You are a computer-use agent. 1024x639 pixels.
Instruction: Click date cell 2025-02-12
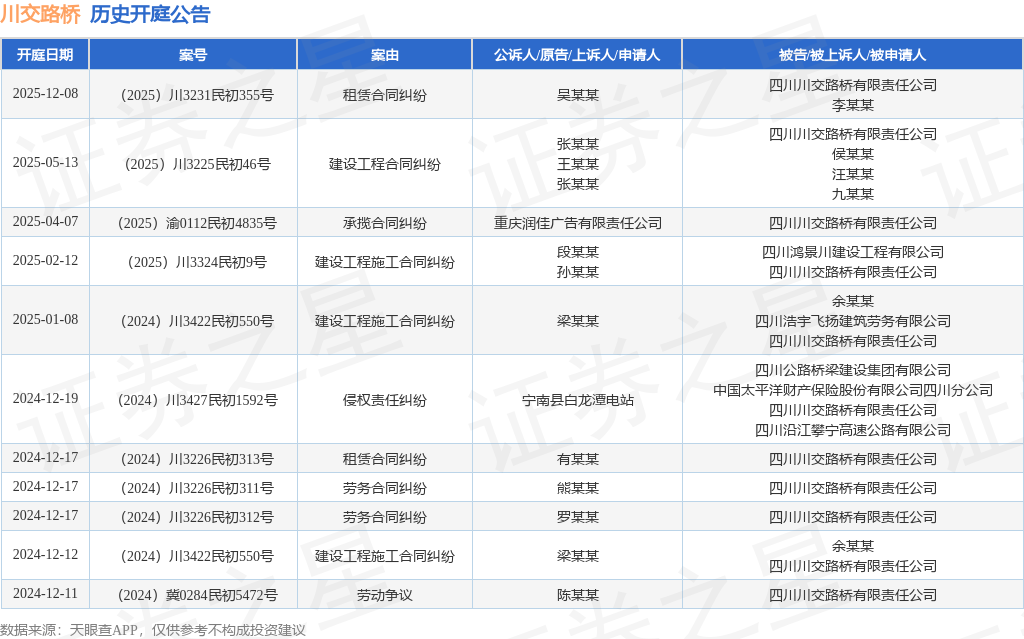pos(45,260)
